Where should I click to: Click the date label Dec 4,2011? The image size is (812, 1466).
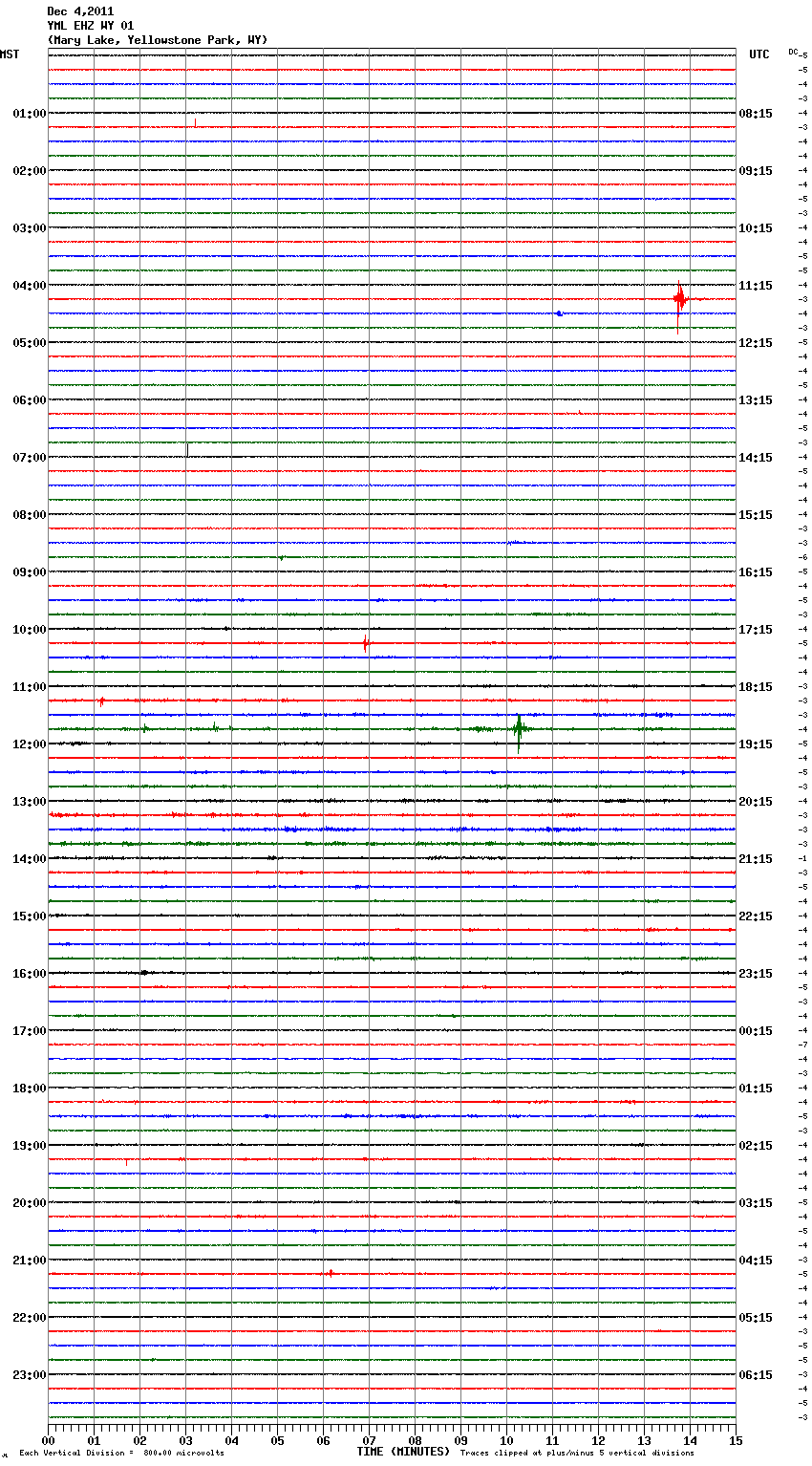point(80,11)
